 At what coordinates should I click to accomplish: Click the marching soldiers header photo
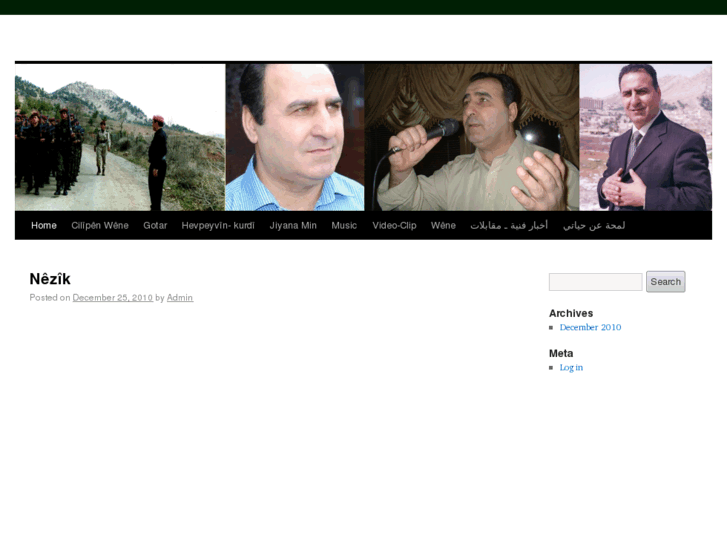click(120, 137)
